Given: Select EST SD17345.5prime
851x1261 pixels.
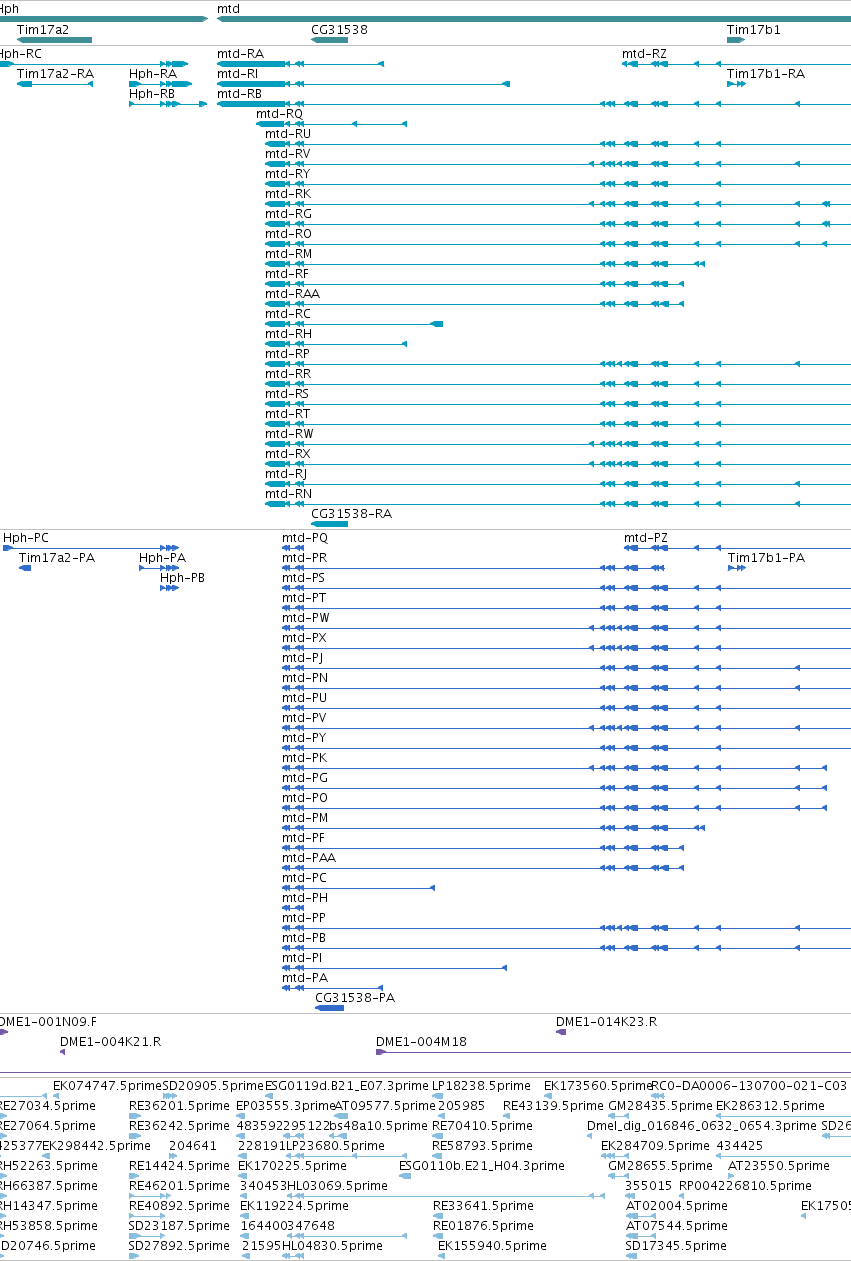Looking at the screenshot, I should (676, 1246).
